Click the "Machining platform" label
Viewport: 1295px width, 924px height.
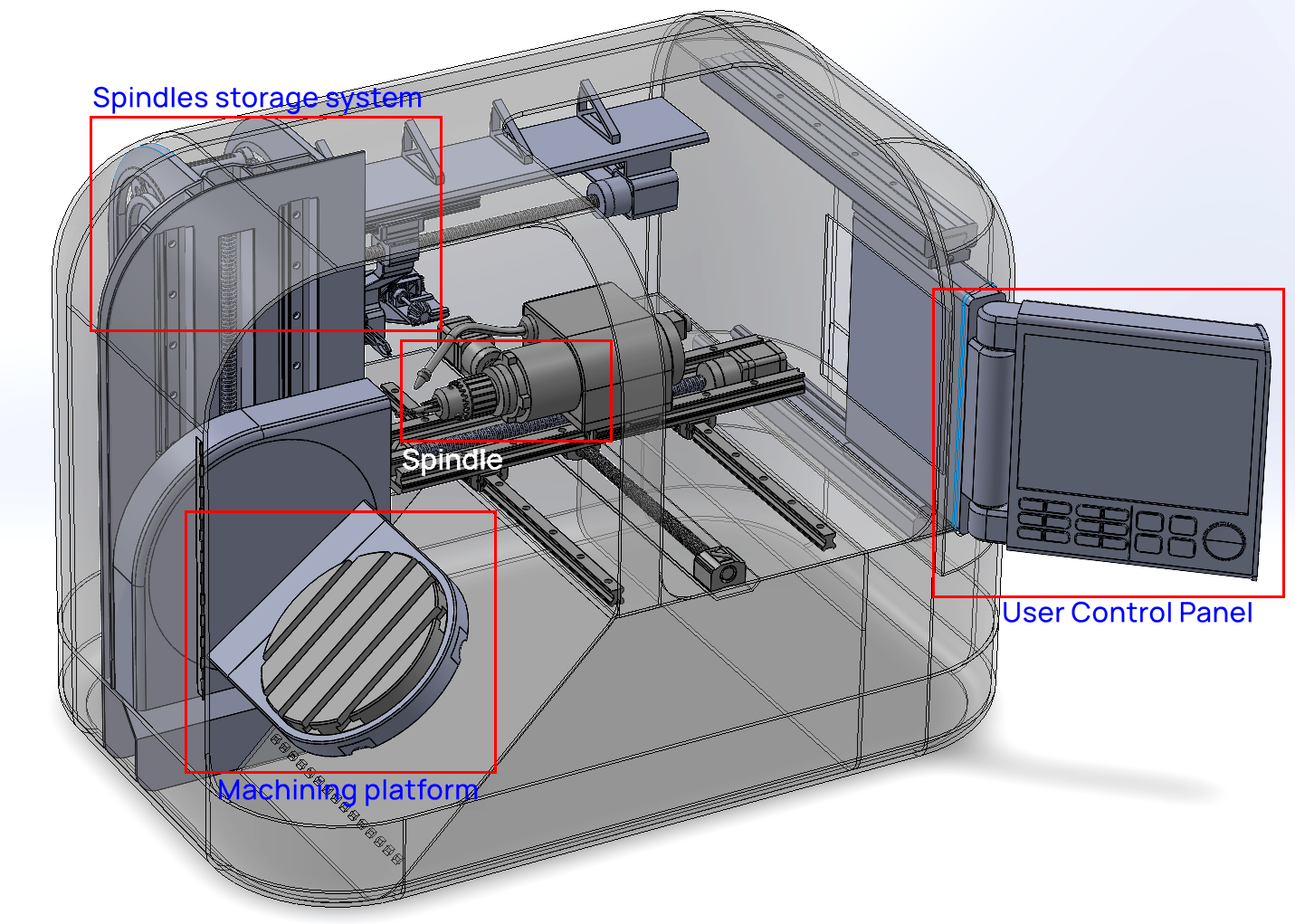coord(348,790)
